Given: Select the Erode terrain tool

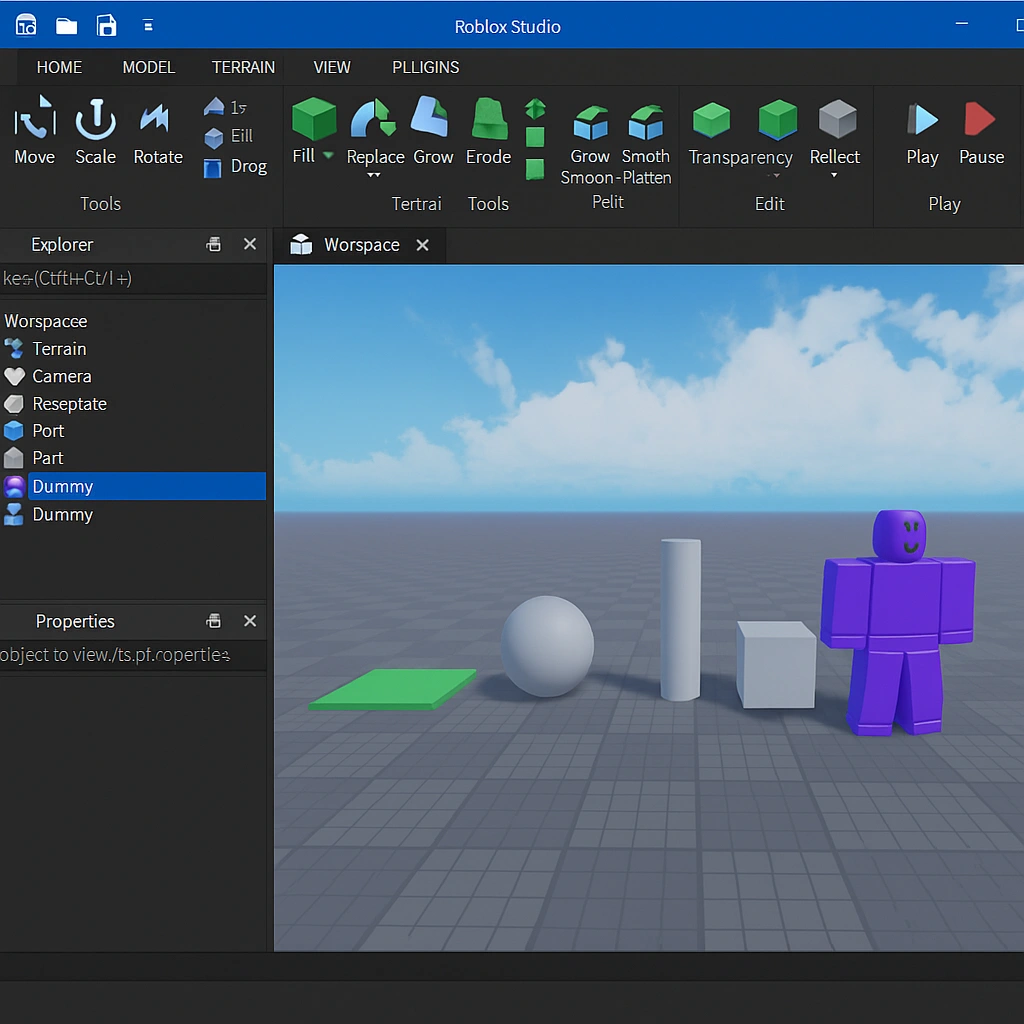Looking at the screenshot, I should coord(488,130).
